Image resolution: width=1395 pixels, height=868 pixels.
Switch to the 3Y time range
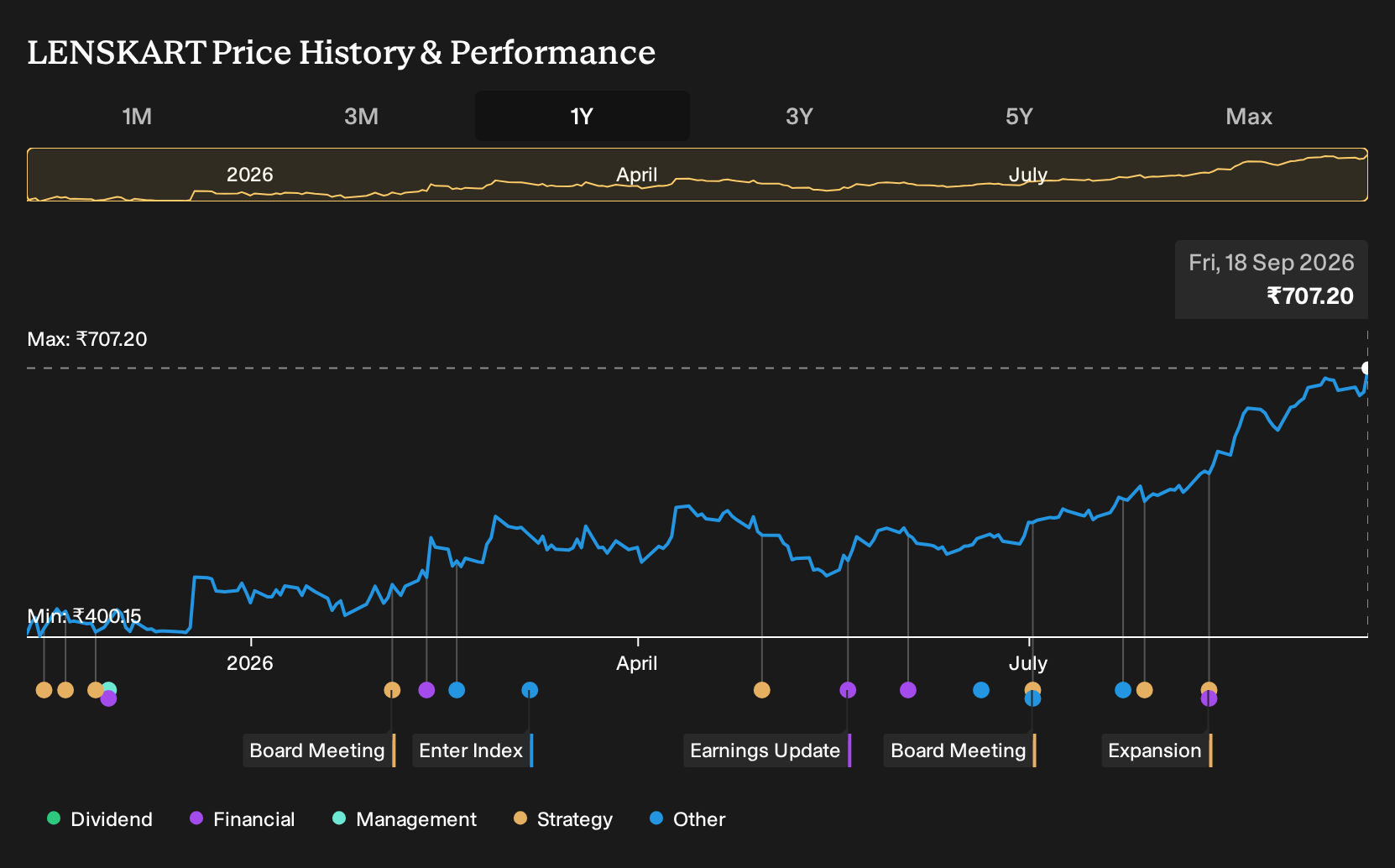(799, 116)
